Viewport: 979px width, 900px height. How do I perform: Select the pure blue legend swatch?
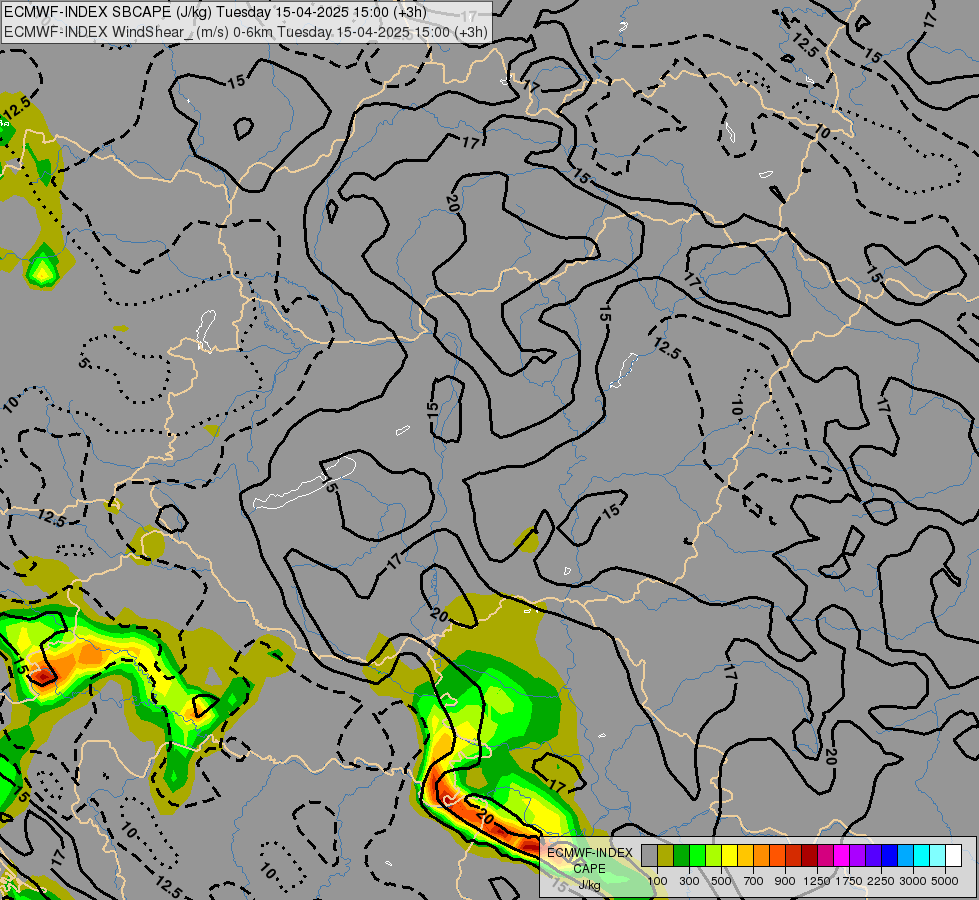(x=890, y=855)
